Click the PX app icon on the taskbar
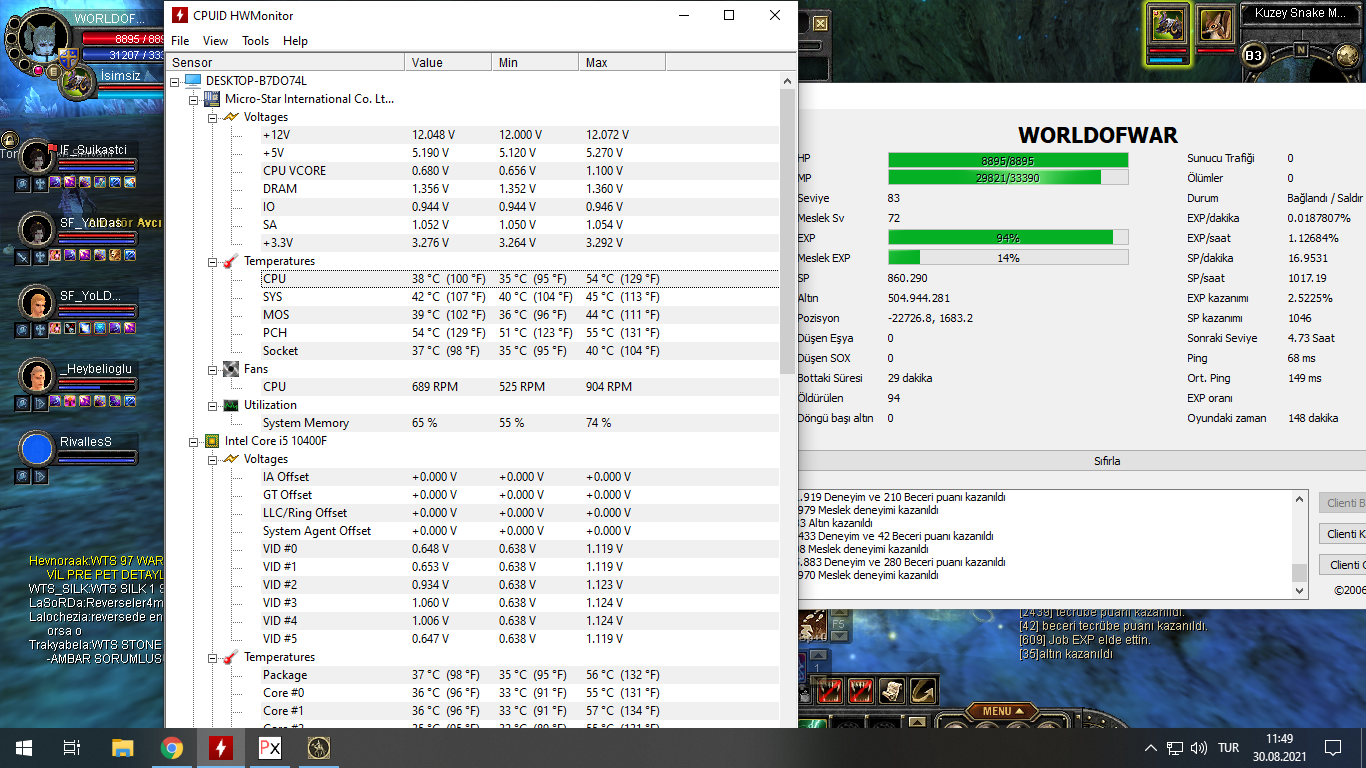 click(x=269, y=748)
